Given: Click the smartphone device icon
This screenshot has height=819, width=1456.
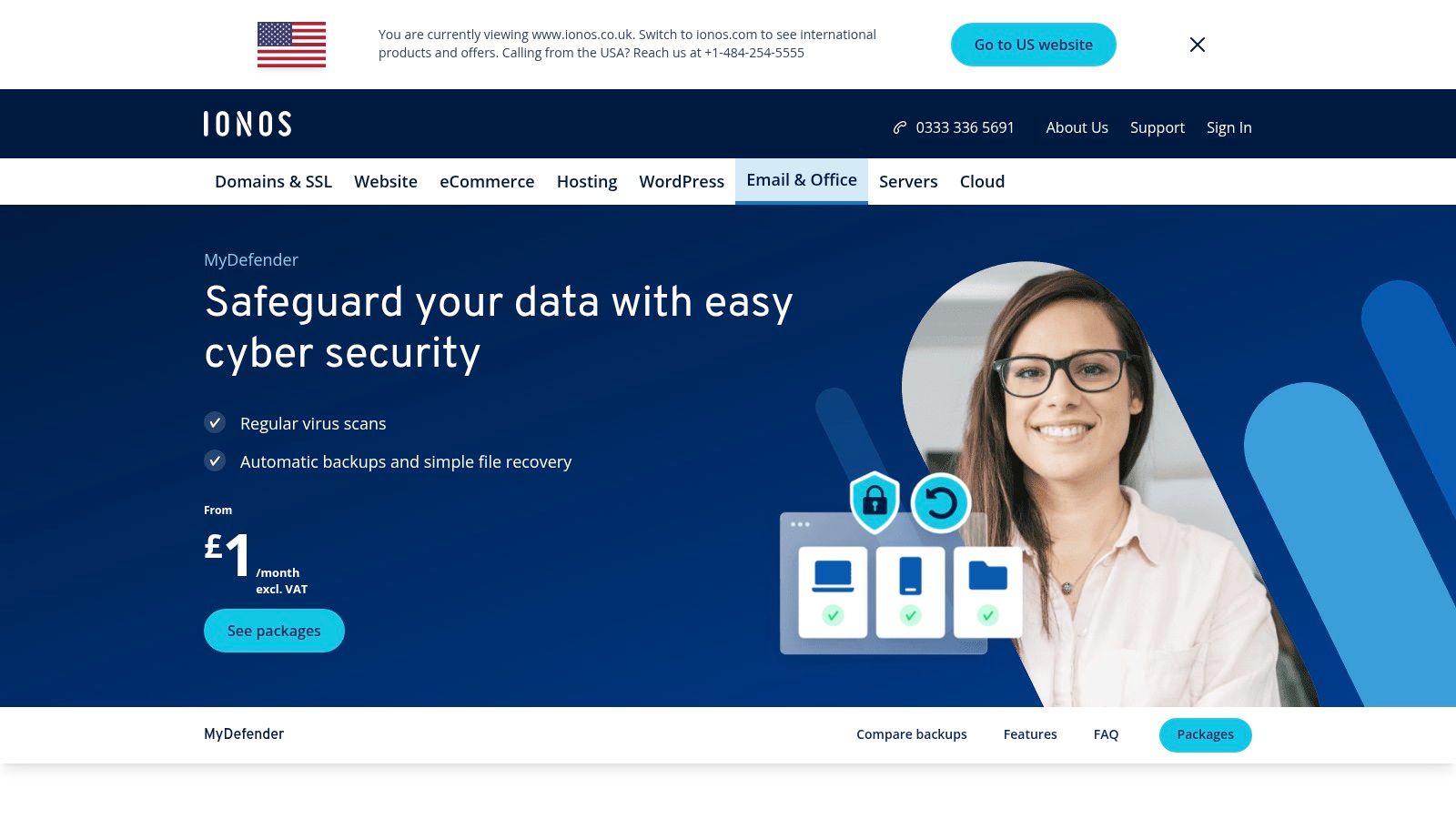Looking at the screenshot, I should tap(910, 576).
